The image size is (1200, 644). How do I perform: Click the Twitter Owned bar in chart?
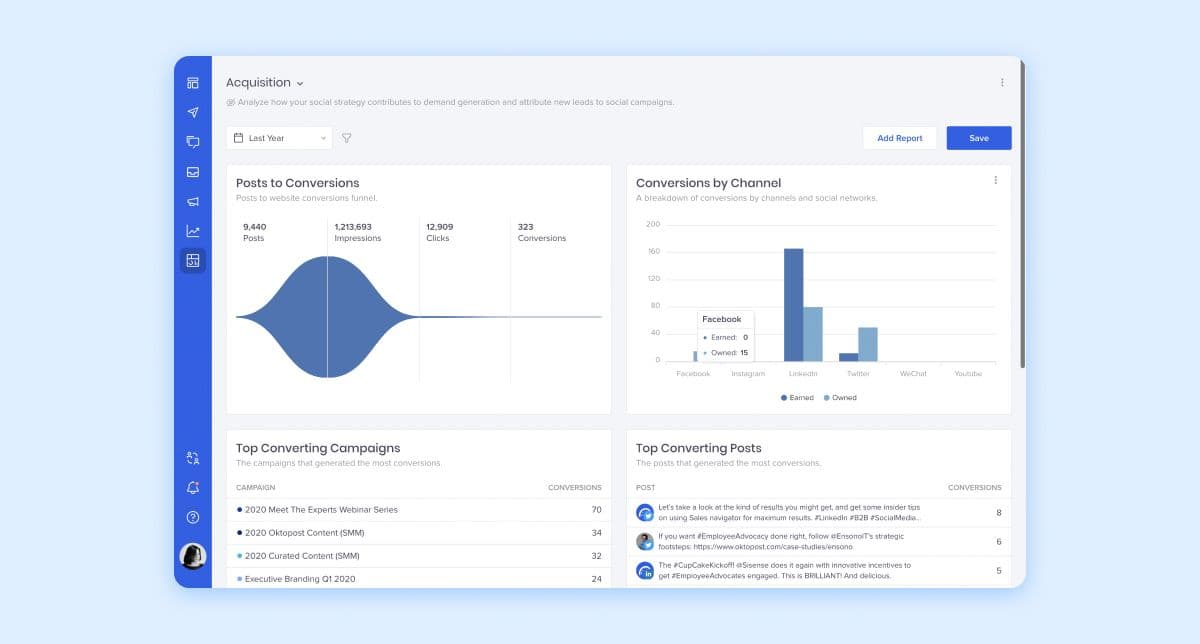click(868, 344)
